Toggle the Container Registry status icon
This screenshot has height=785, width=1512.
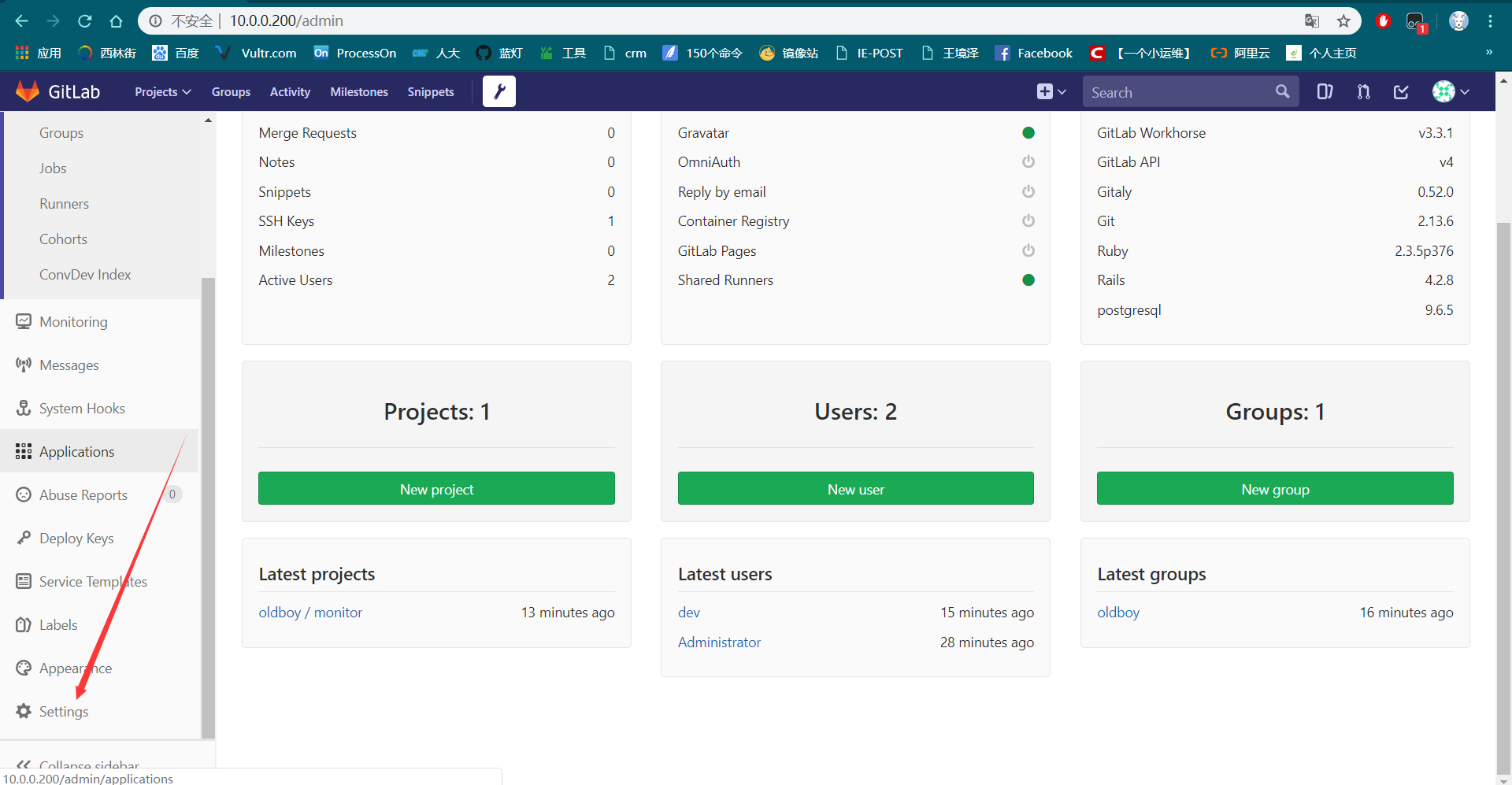[x=1028, y=220]
